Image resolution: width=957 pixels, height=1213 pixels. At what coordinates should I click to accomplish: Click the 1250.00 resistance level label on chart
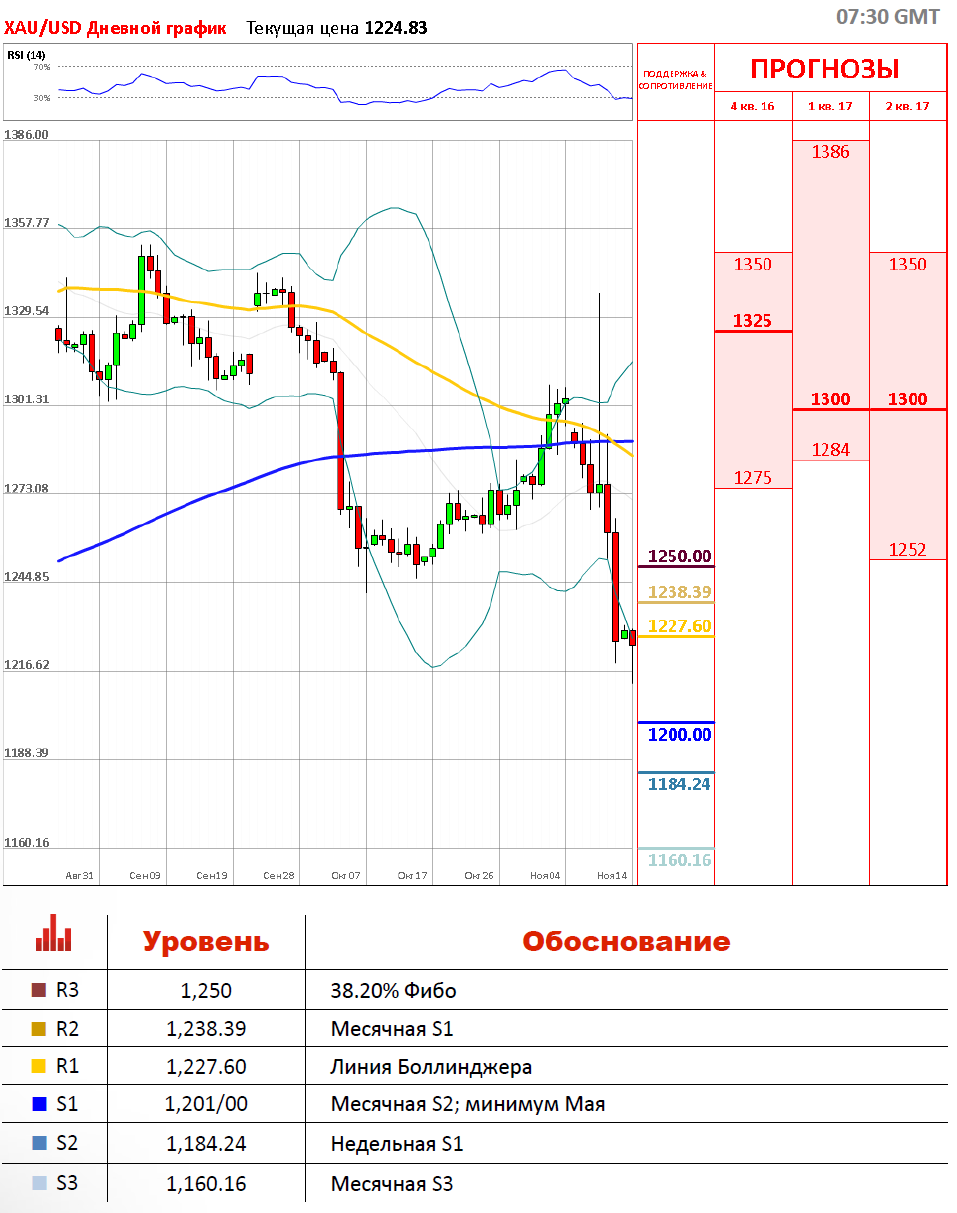679,556
